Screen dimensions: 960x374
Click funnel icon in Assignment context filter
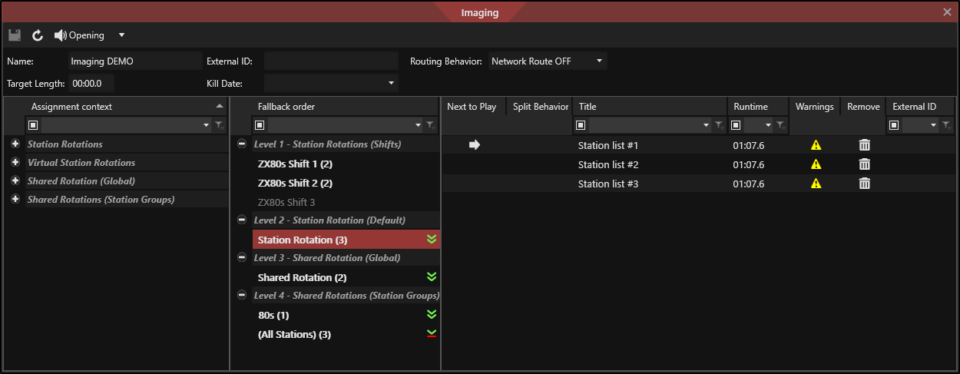(220, 125)
